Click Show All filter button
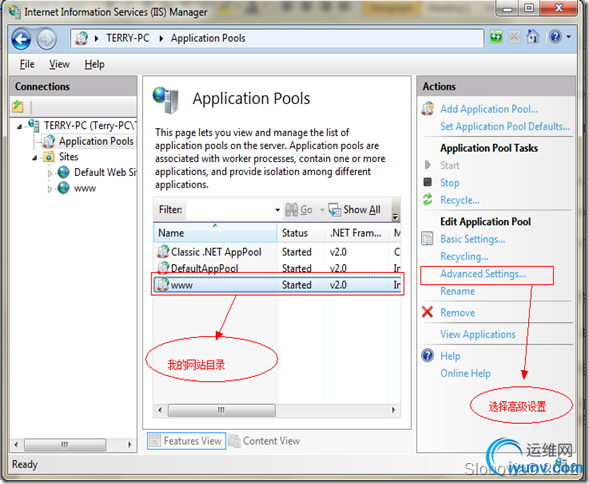The width and height of the screenshot is (589, 484). click(x=355, y=210)
